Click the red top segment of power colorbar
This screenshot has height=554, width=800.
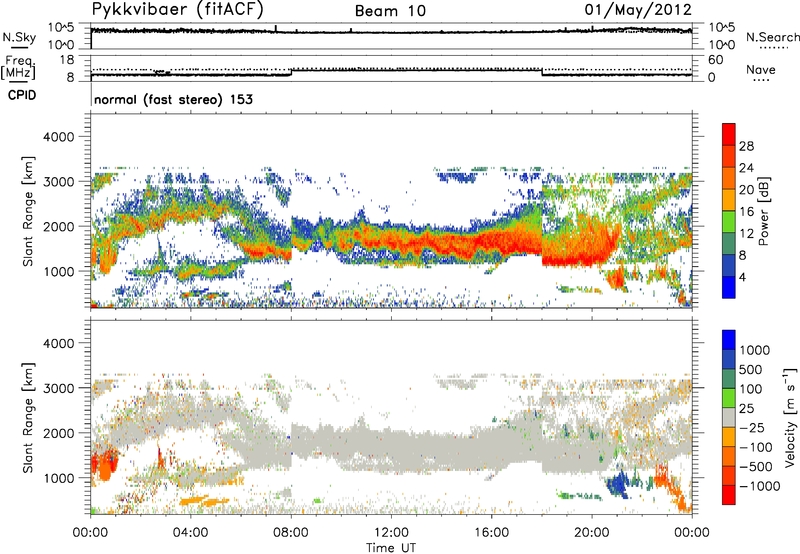[x=729, y=134]
